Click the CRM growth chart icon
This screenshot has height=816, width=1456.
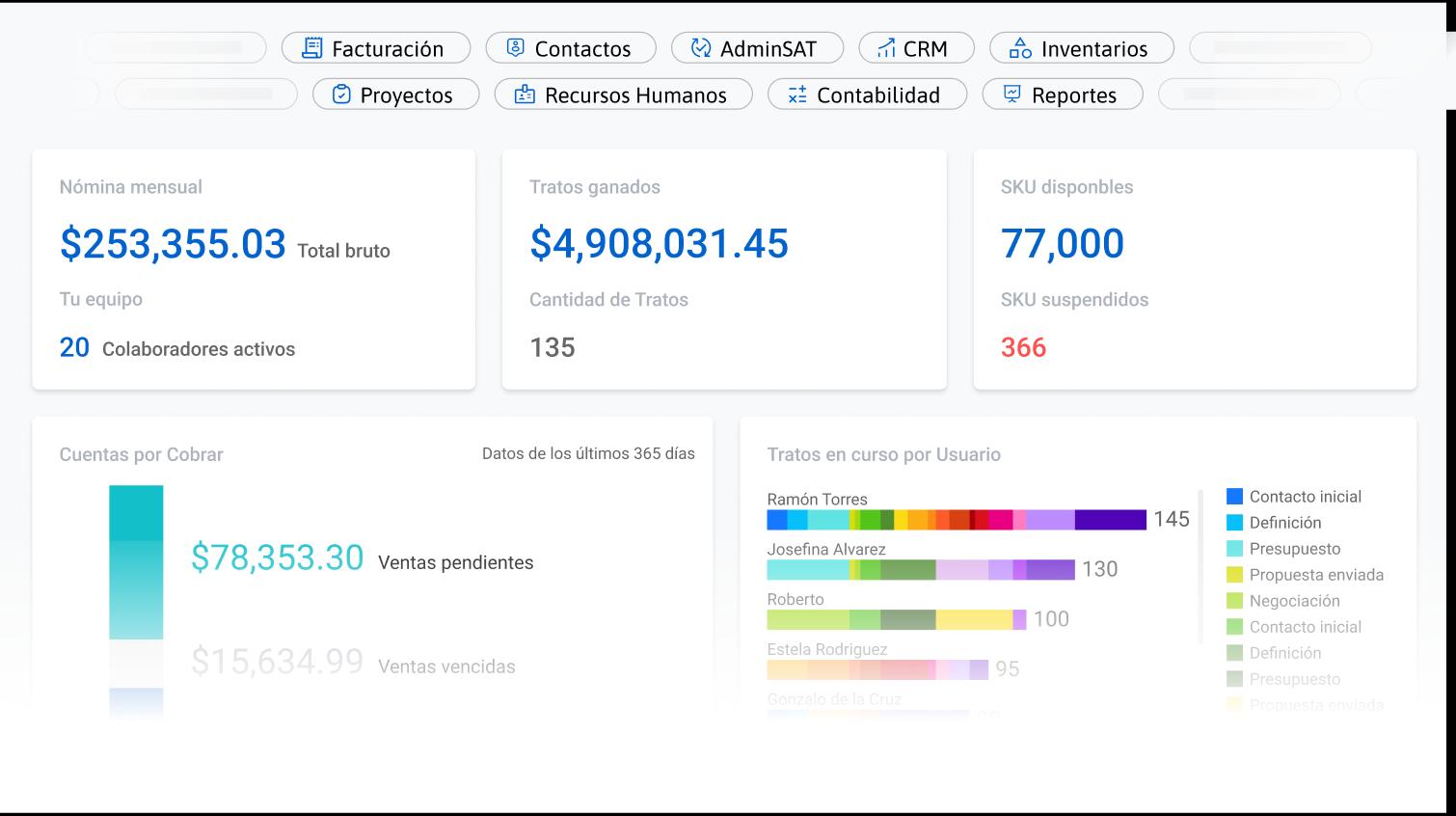coord(886,47)
